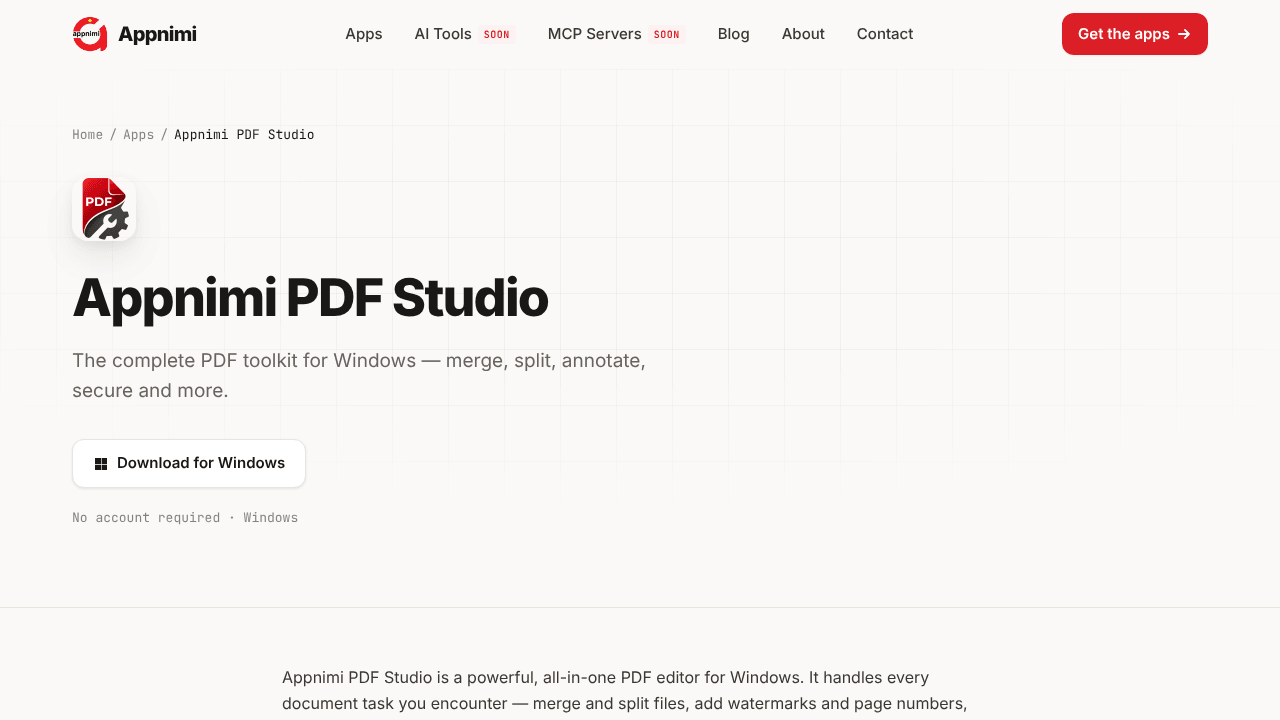
Task: Click the Get the apps button
Action: (x=1135, y=34)
